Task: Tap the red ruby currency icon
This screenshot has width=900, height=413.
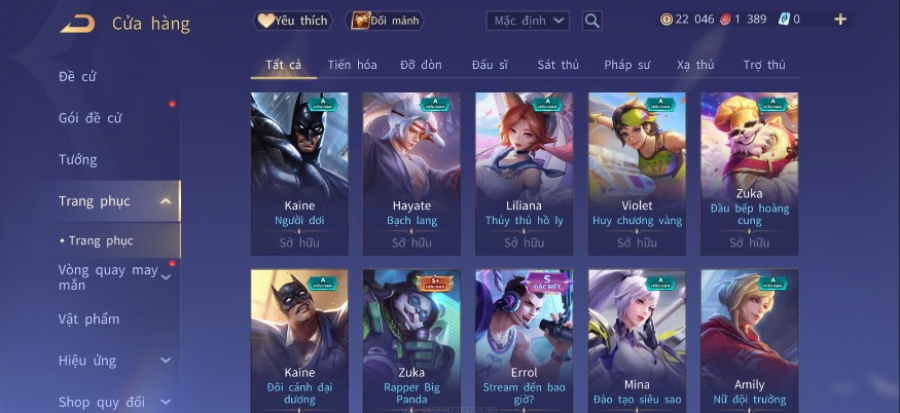Action: coord(726,20)
